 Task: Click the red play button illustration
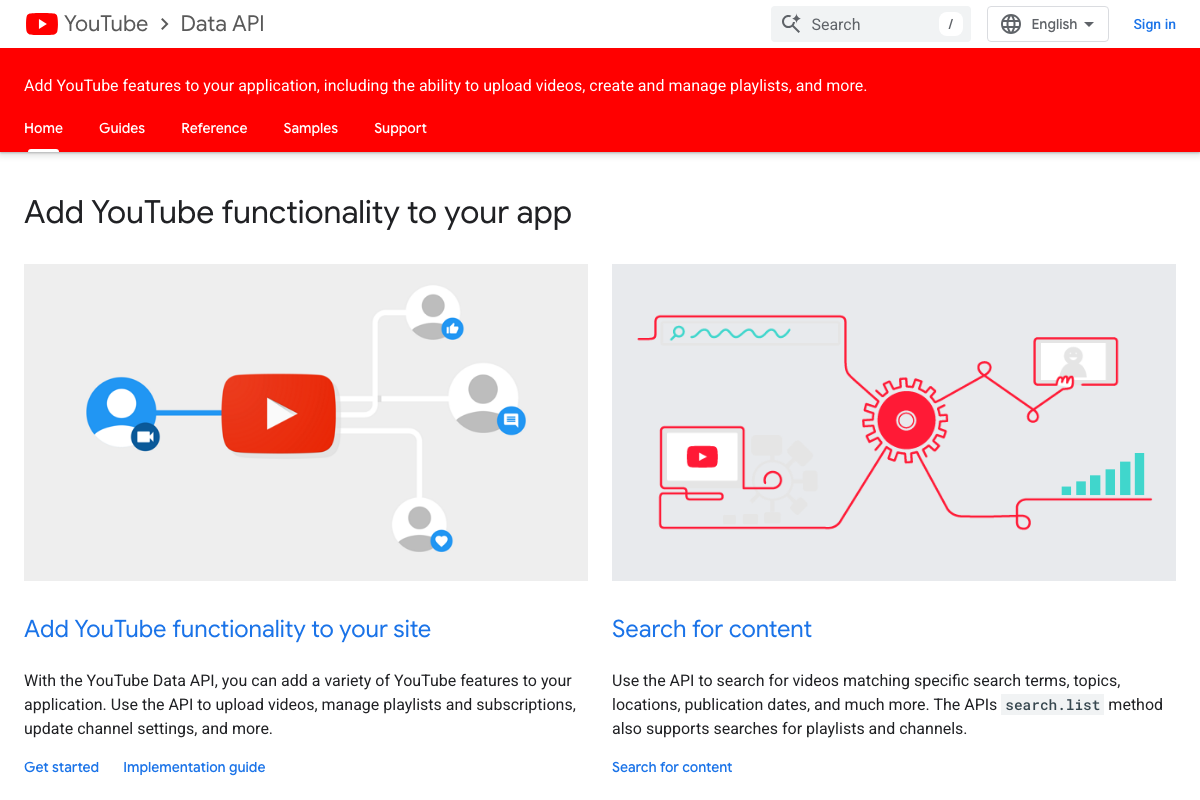279,414
